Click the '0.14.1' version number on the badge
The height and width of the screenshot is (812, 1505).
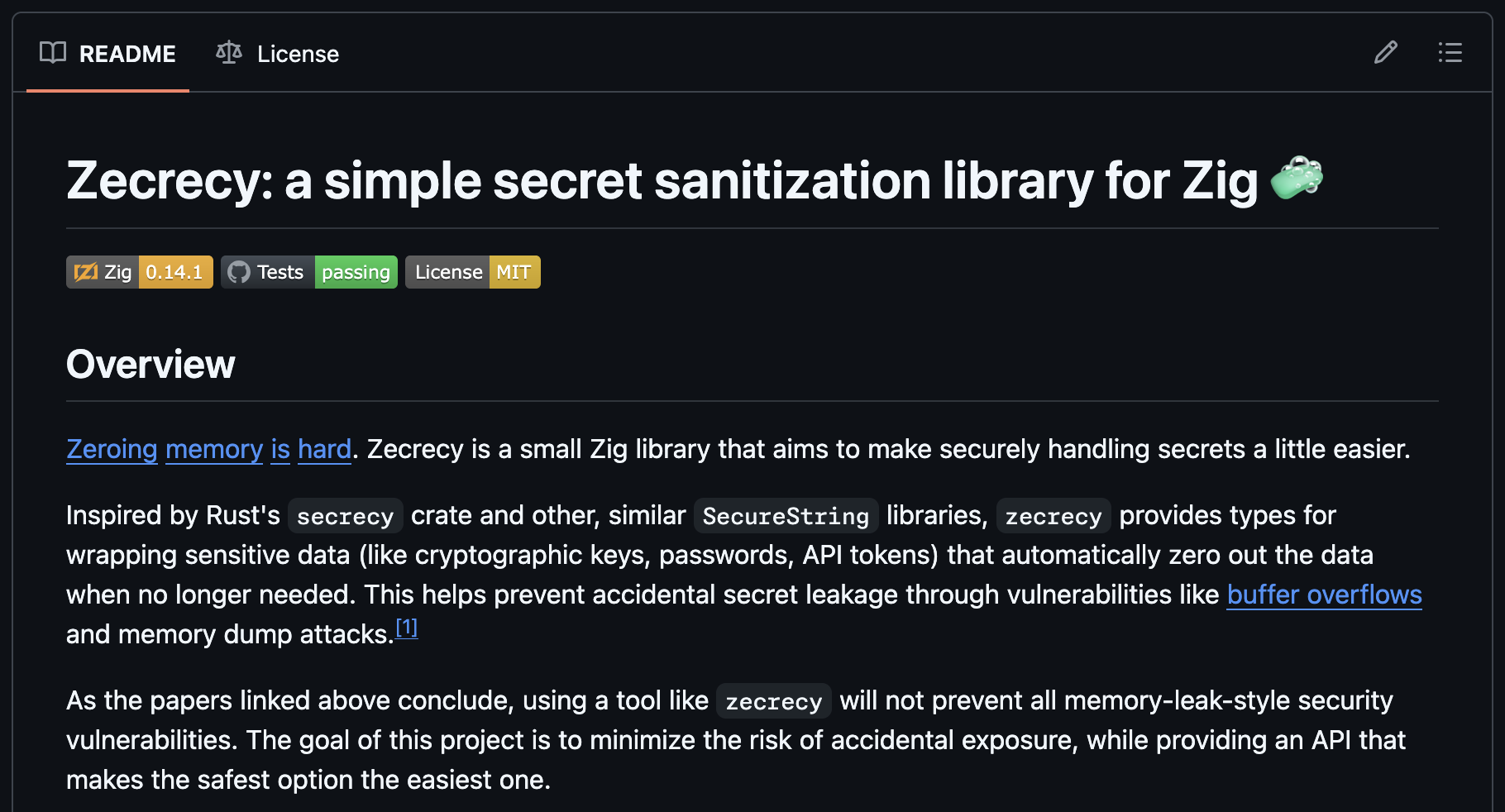coord(174,271)
